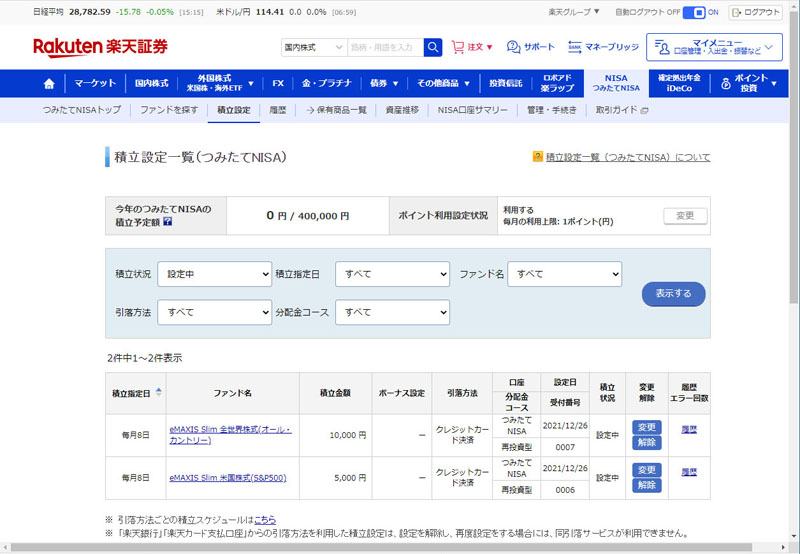
Task: Select the 国内株式 search category dropdown
Action: point(312,47)
